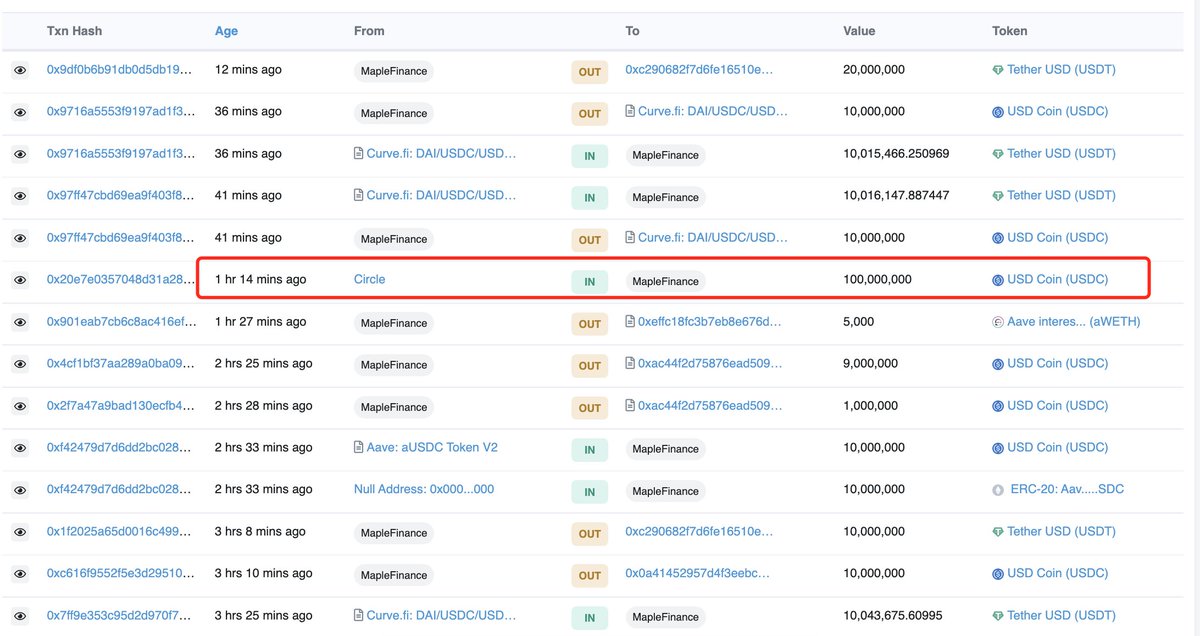The image size is (1200, 636).
Task: Click the MapleFinance sender tag on the 12 mins ago row
Action: point(394,71)
